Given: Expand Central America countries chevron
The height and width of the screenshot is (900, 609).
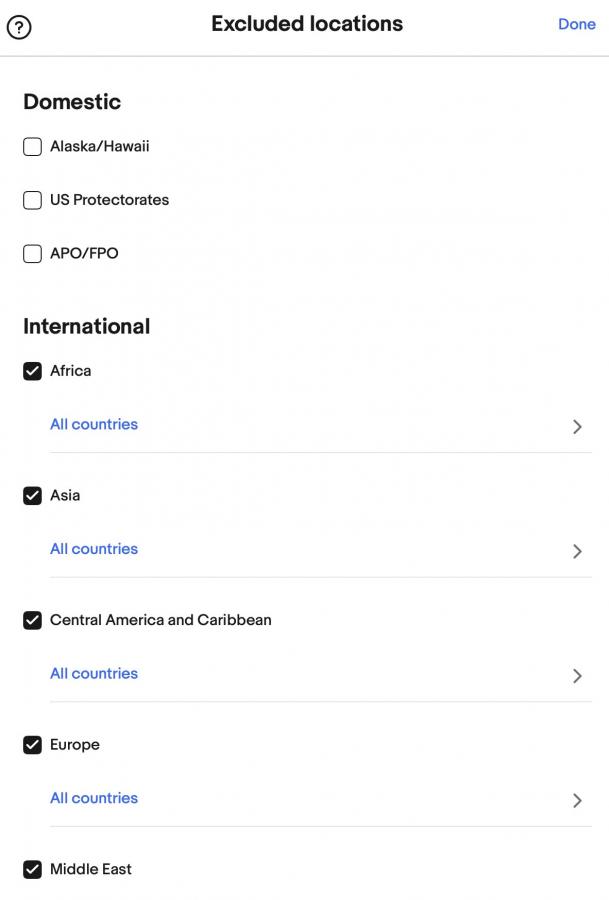Looking at the screenshot, I should (x=577, y=676).
